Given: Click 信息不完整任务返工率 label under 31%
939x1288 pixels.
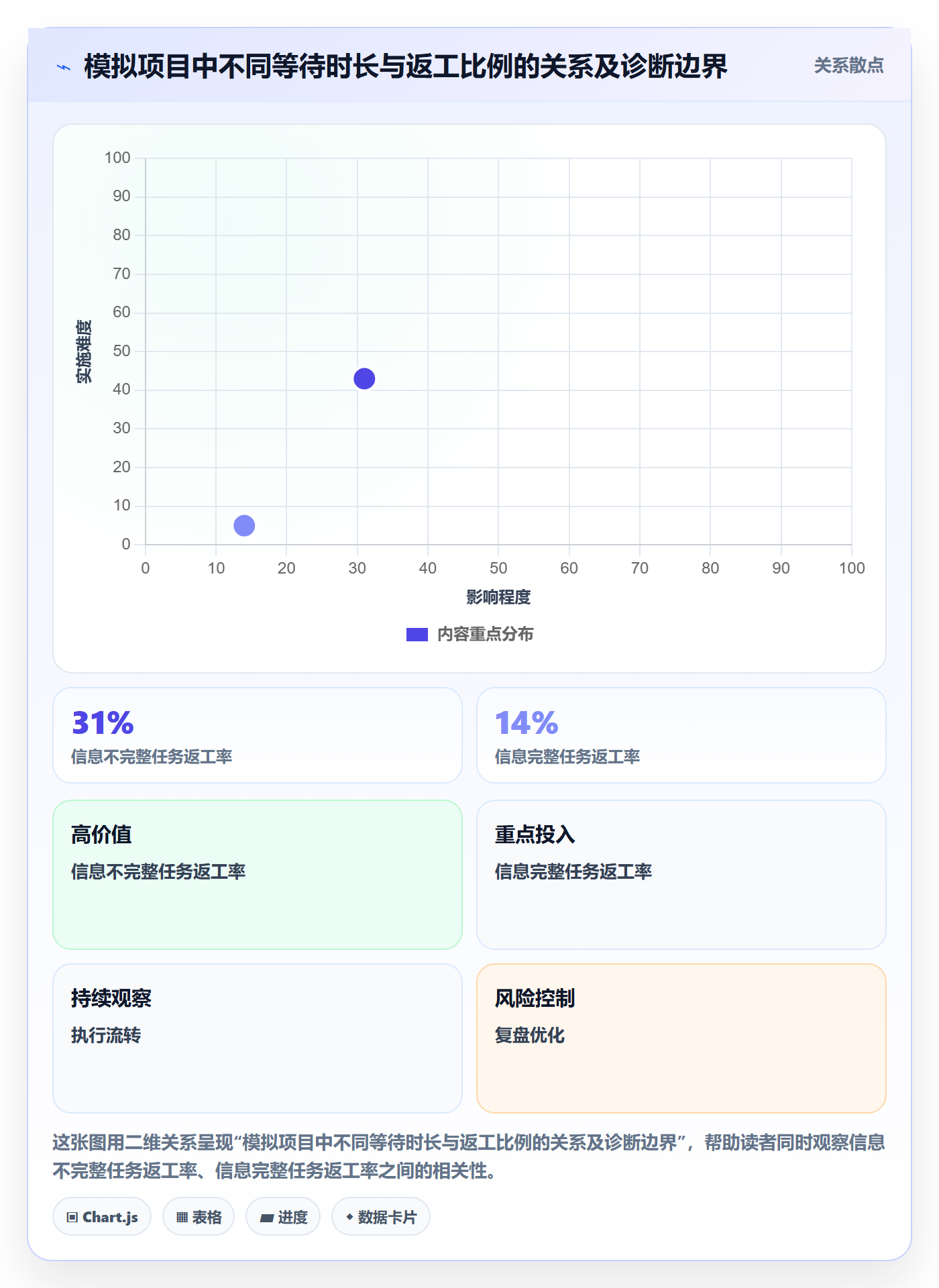Looking at the screenshot, I should pyautogui.click(x=152, y=757).
